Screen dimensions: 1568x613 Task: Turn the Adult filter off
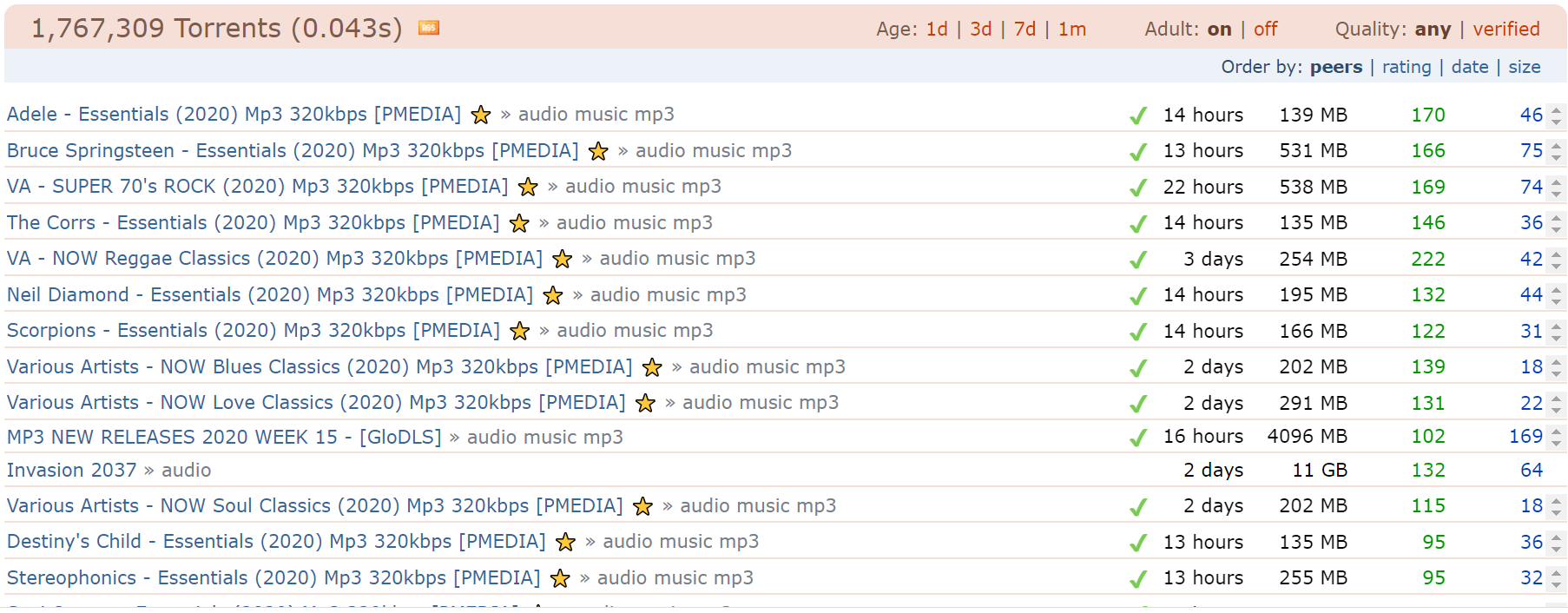click(1265, 29)
